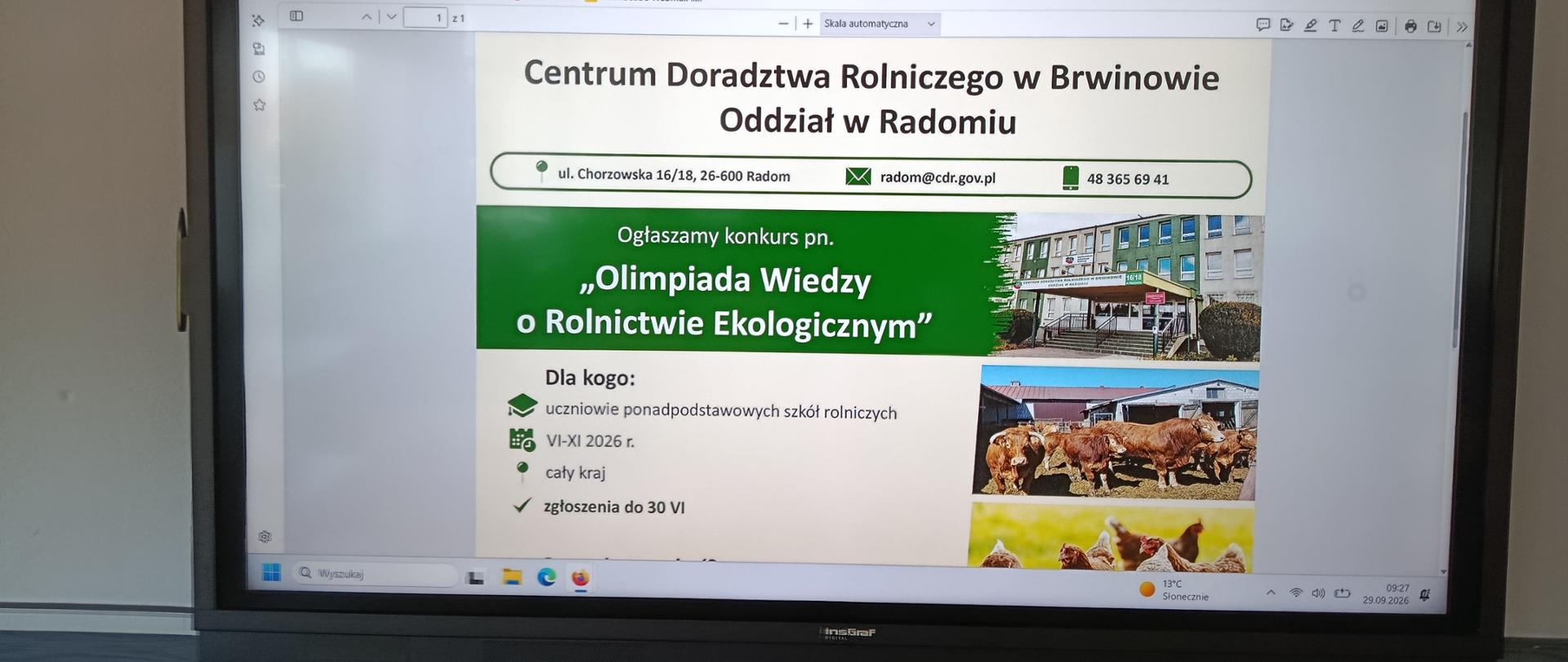The image size is (1568, 662).
Task: Click the page number input field
Action: click(425, 17)
